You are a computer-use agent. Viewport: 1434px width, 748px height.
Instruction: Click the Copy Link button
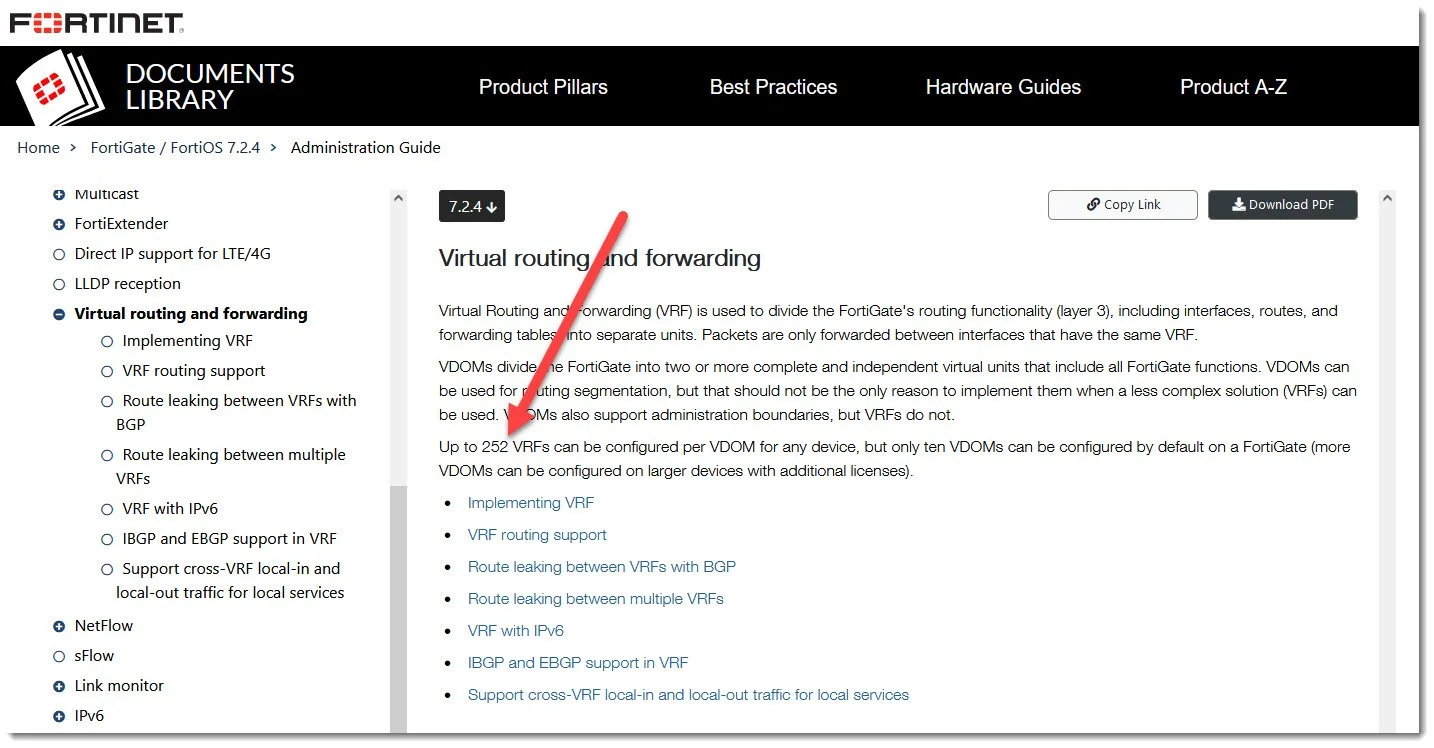tap(1123, 205)
